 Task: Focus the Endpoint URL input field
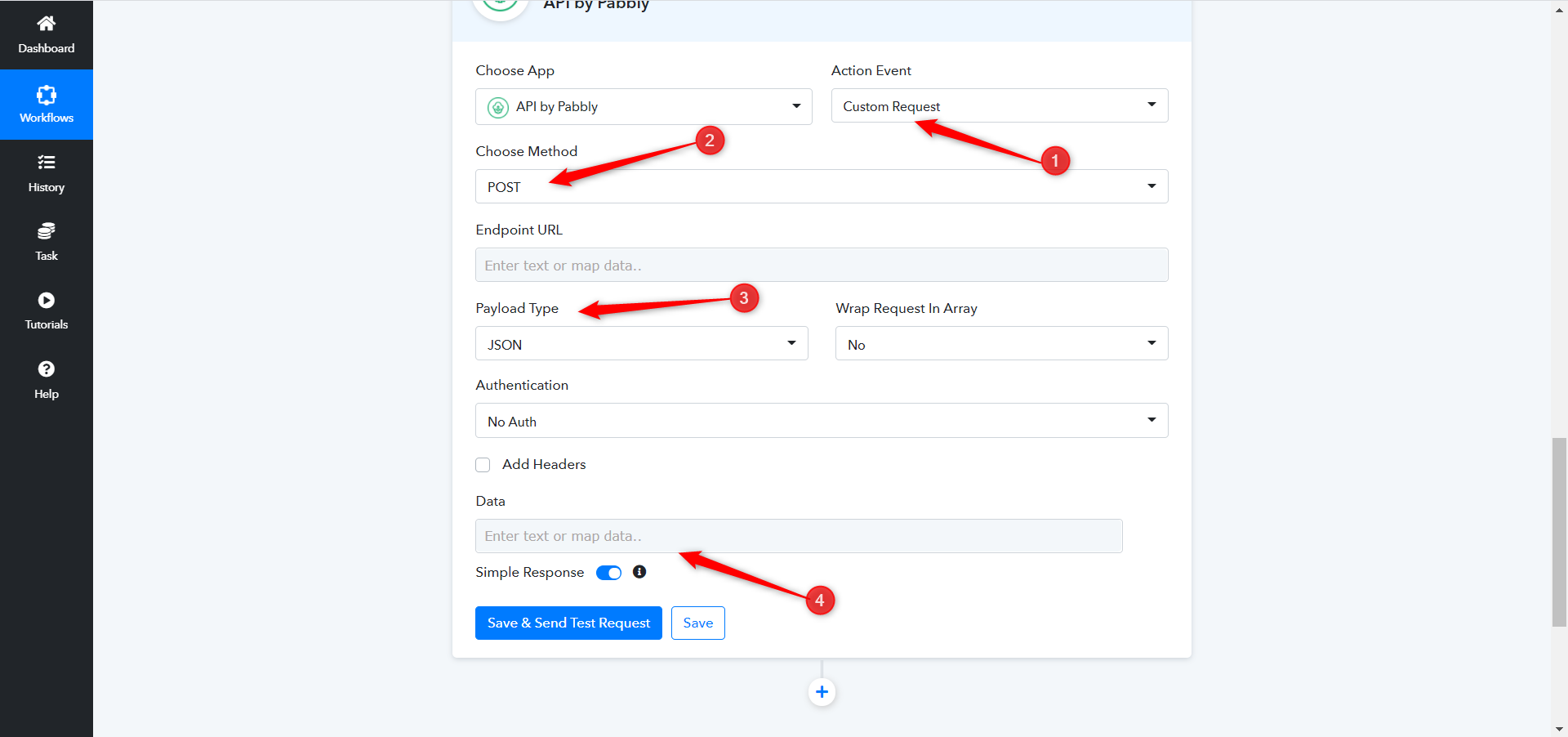822,265
